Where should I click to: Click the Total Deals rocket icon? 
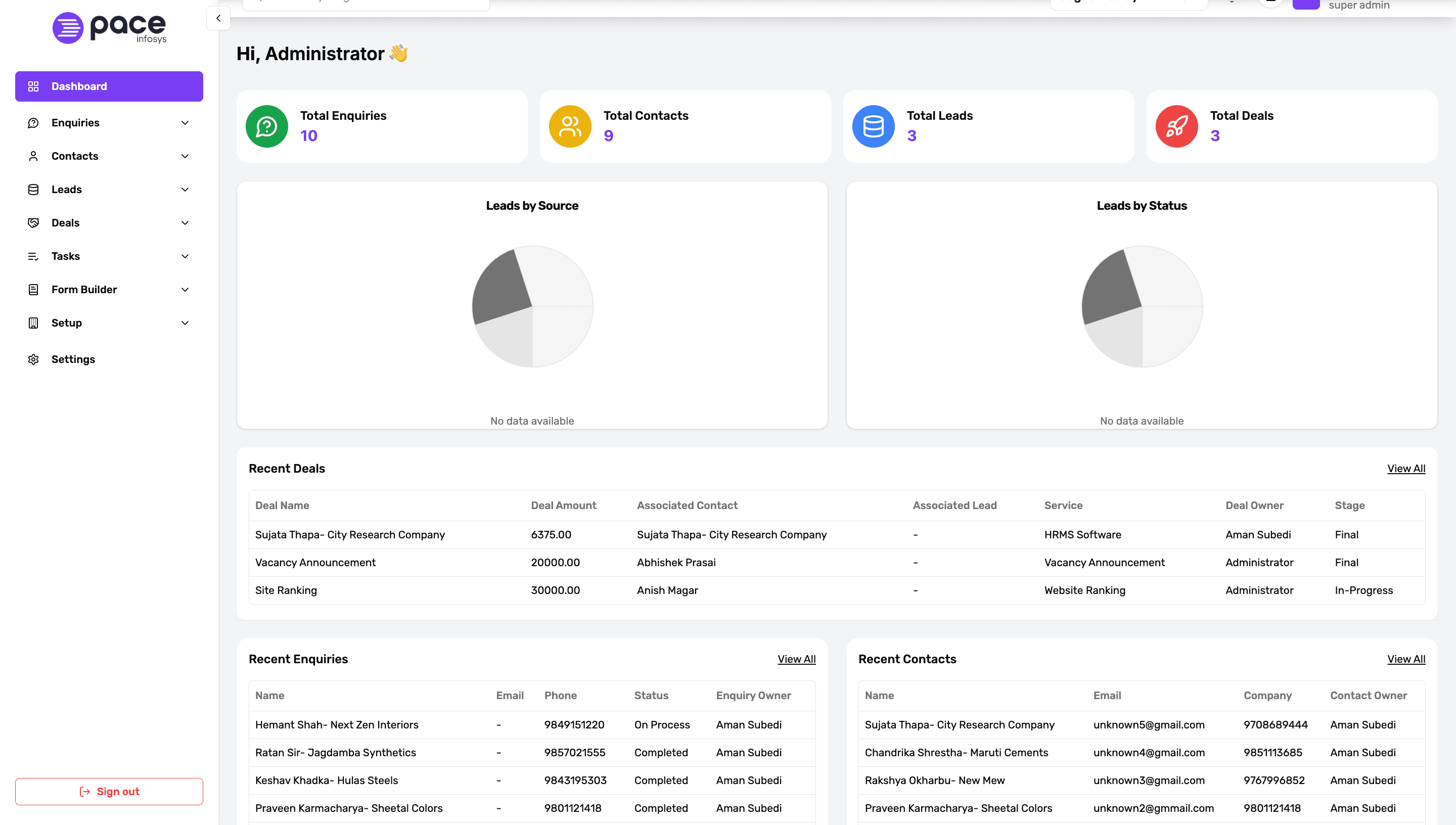coord(1177,126)
